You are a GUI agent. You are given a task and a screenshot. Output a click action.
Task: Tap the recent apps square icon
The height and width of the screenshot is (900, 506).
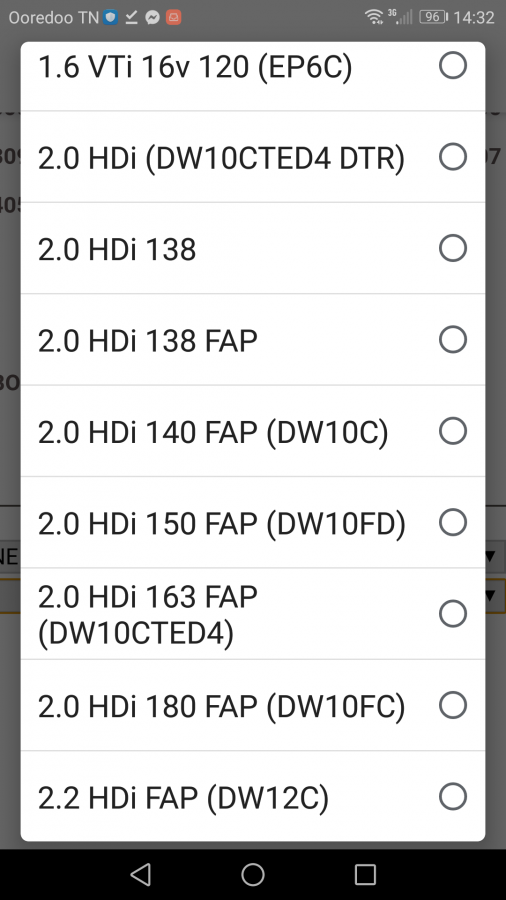(x=365, y=874)
